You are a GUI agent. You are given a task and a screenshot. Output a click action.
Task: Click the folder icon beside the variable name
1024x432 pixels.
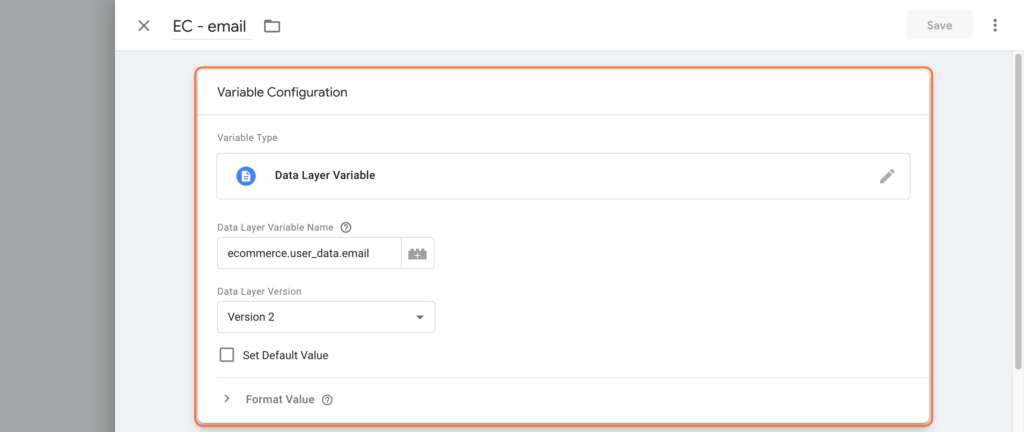[272, 26]
